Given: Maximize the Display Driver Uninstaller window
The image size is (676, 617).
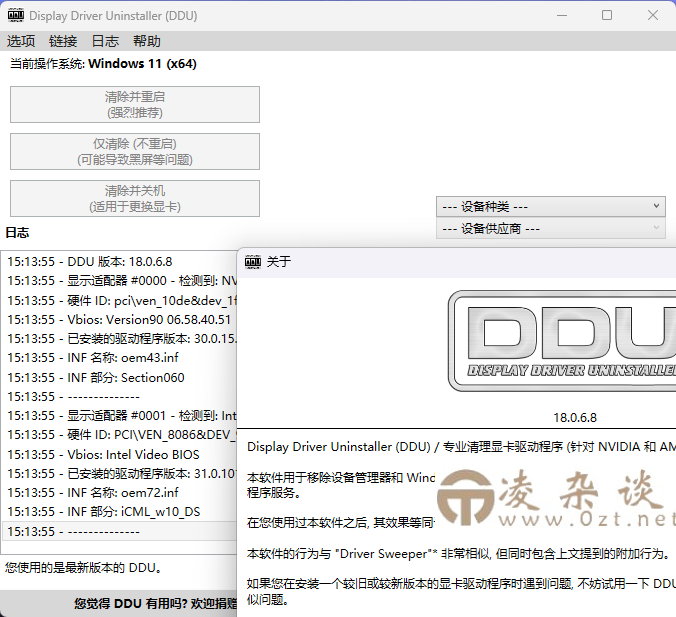Looking at the screenshot, I should click(607, 16).
